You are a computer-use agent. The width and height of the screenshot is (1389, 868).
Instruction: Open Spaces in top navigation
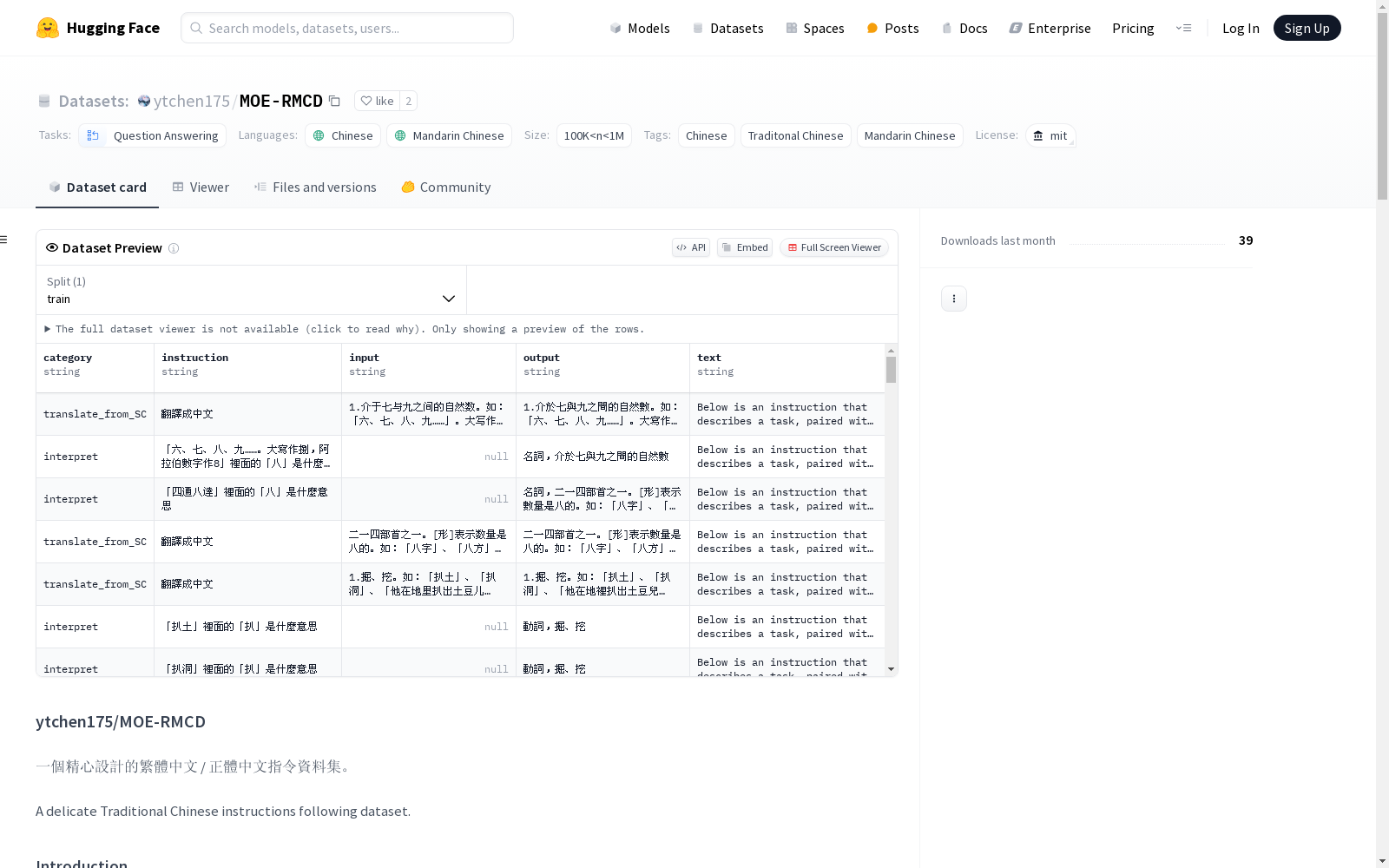pyautogui.click(x=815, y=28)
